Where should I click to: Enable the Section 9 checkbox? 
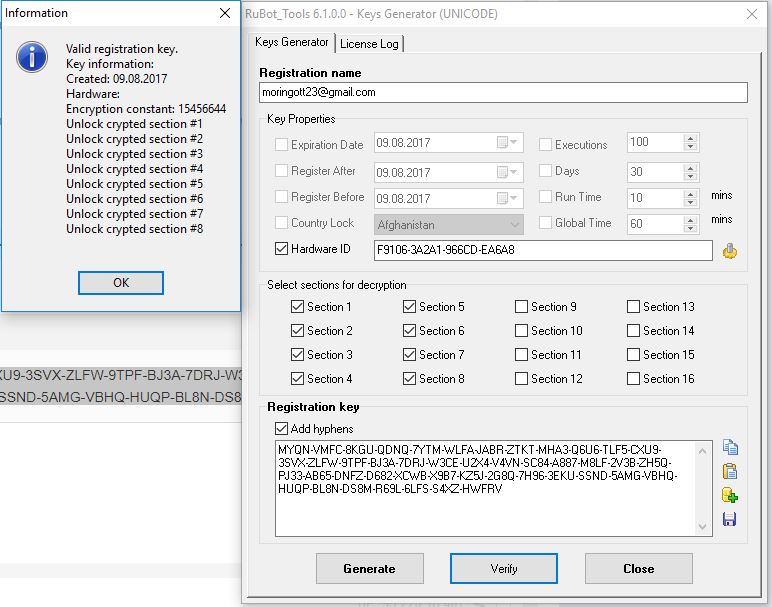point(522,307)
